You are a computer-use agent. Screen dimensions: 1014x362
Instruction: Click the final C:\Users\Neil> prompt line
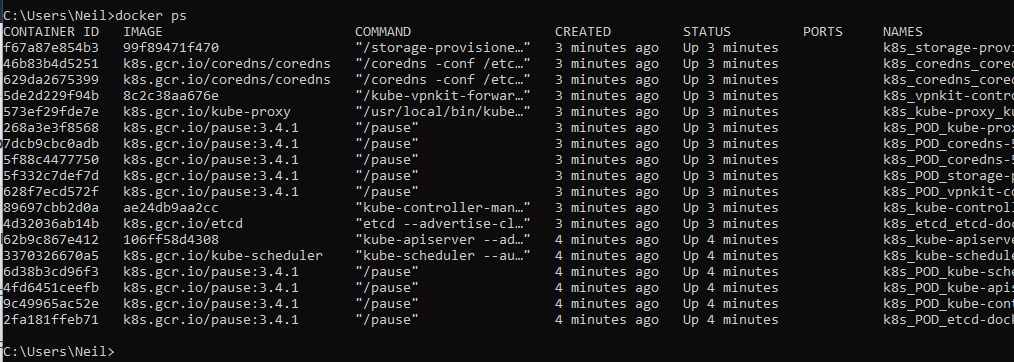coord(59,352)
